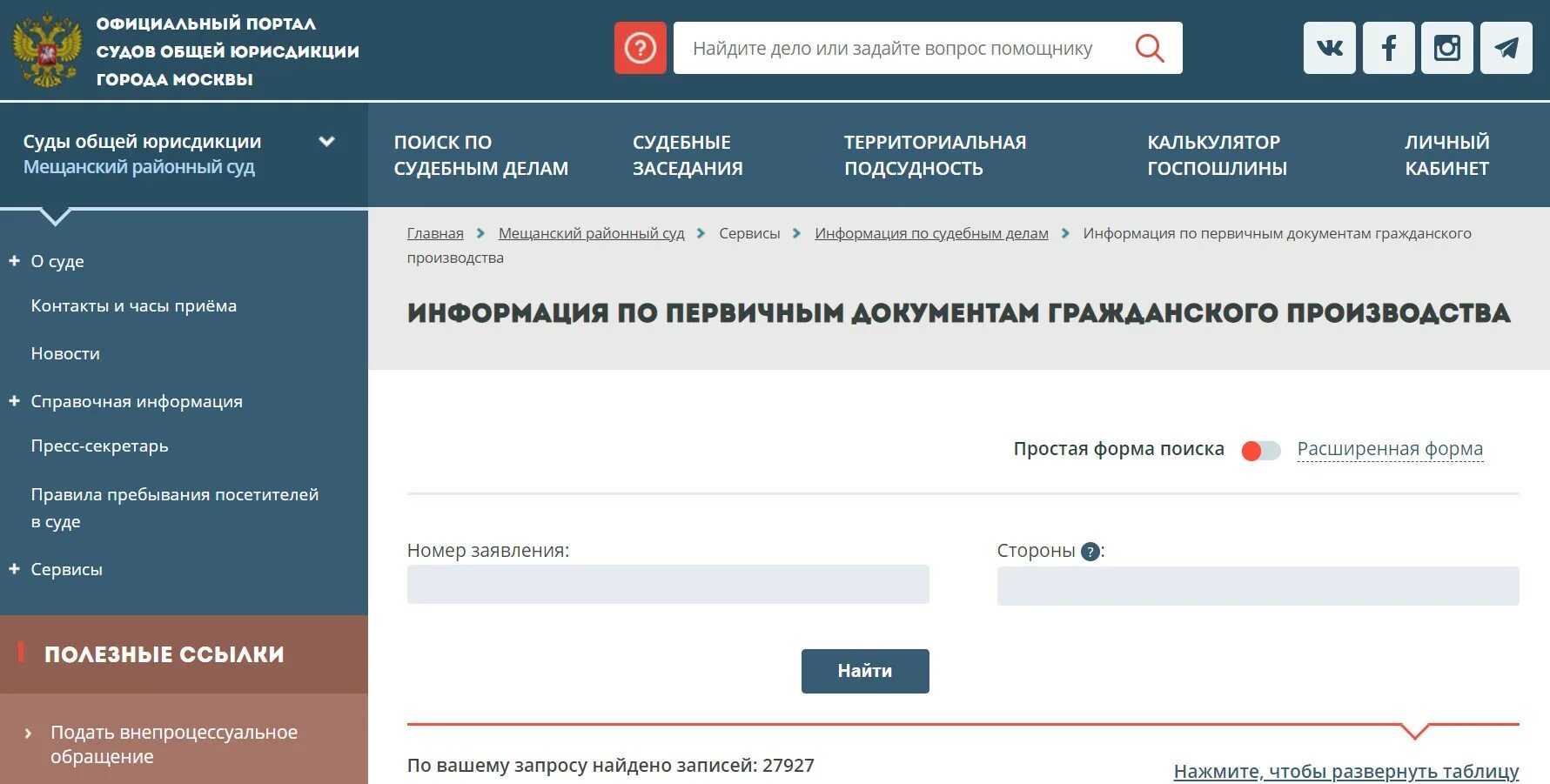Switch search to Расширенная форма
Image resolution: width=1550 pixels, height=784 pixels.
pyautogui.click(x=1390, y=449)
